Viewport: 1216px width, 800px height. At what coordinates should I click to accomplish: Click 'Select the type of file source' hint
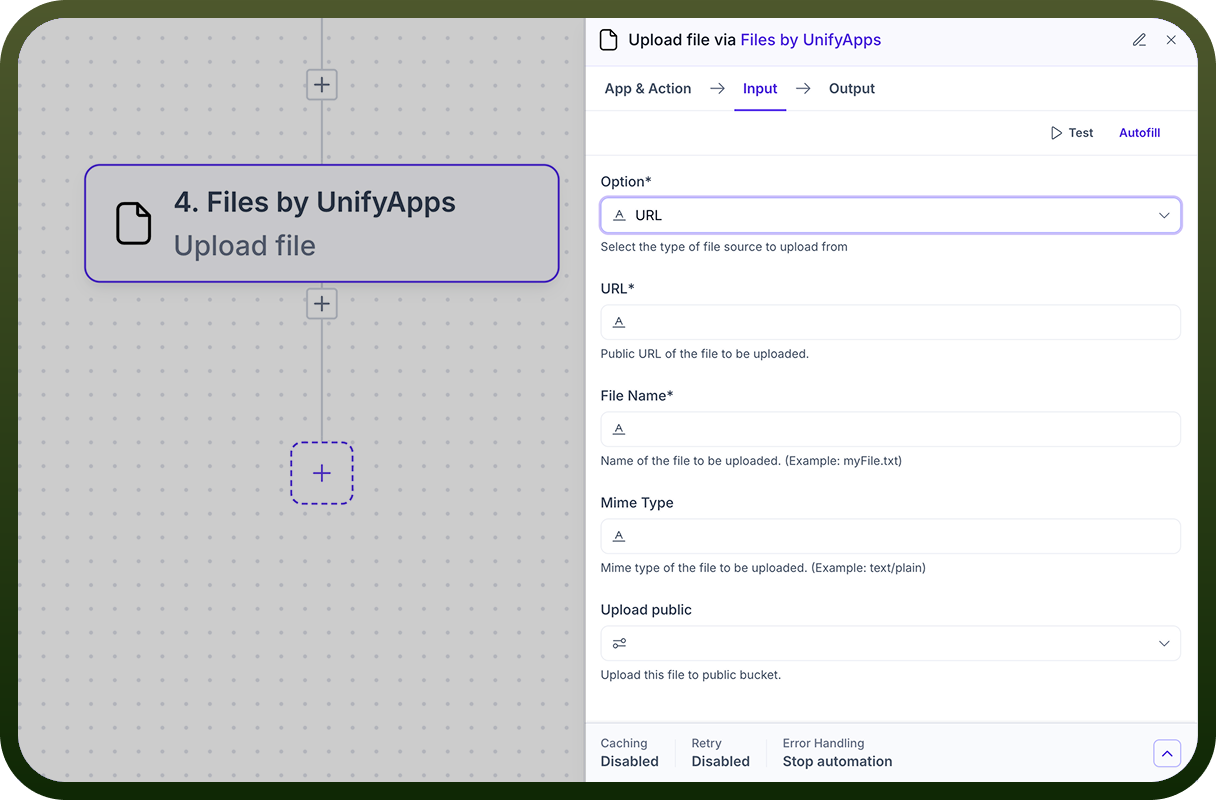724,247
